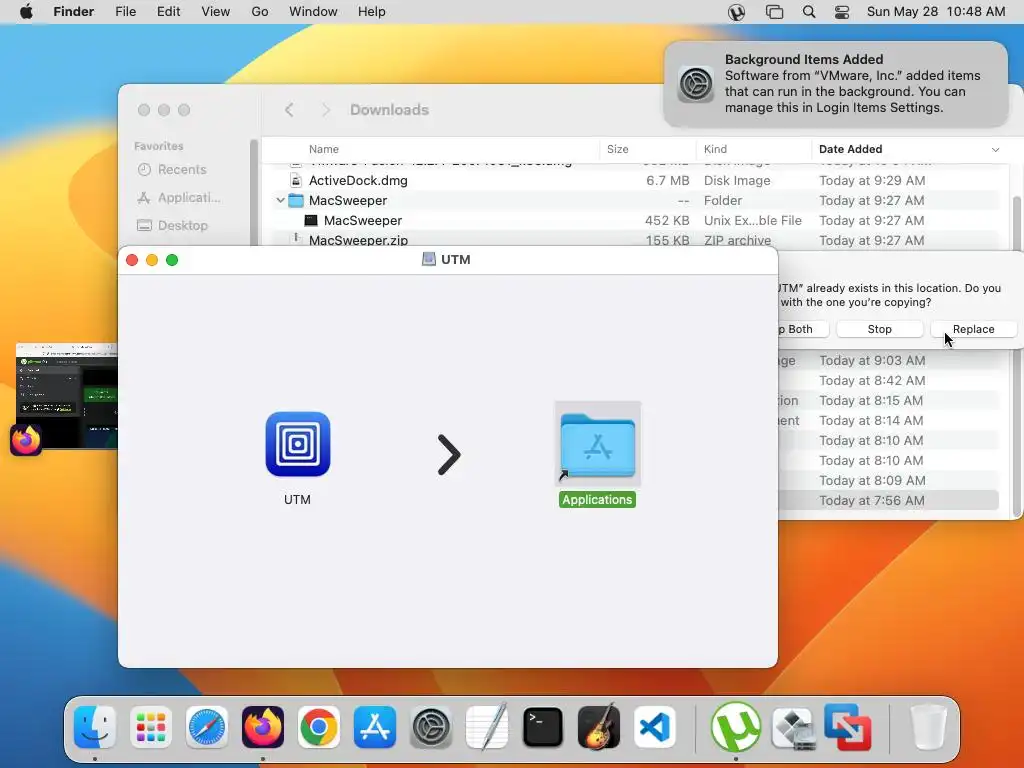Open Stage Manager icon in menu bar
The image size is (1024, 768).
pos(774,12)
